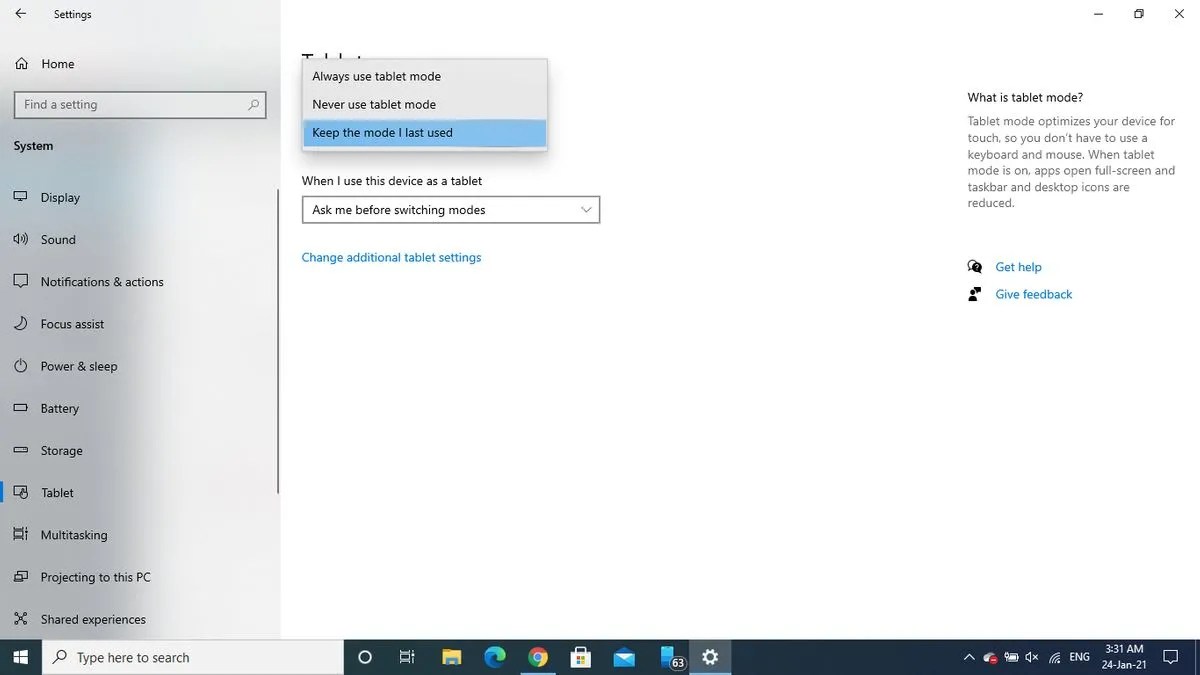
Task: Select "Keep the mode I last used"
Action: (383, 132)
